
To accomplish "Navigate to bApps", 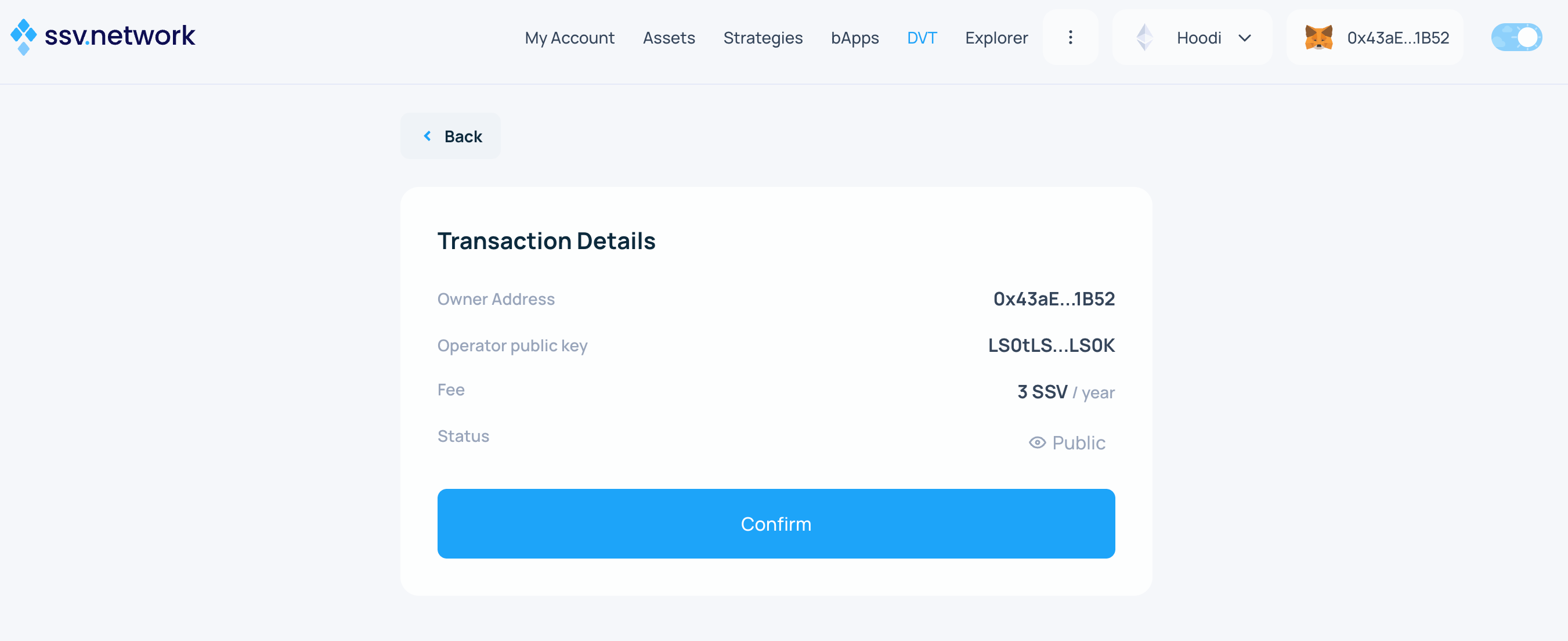I will click(x=854, y=38).
